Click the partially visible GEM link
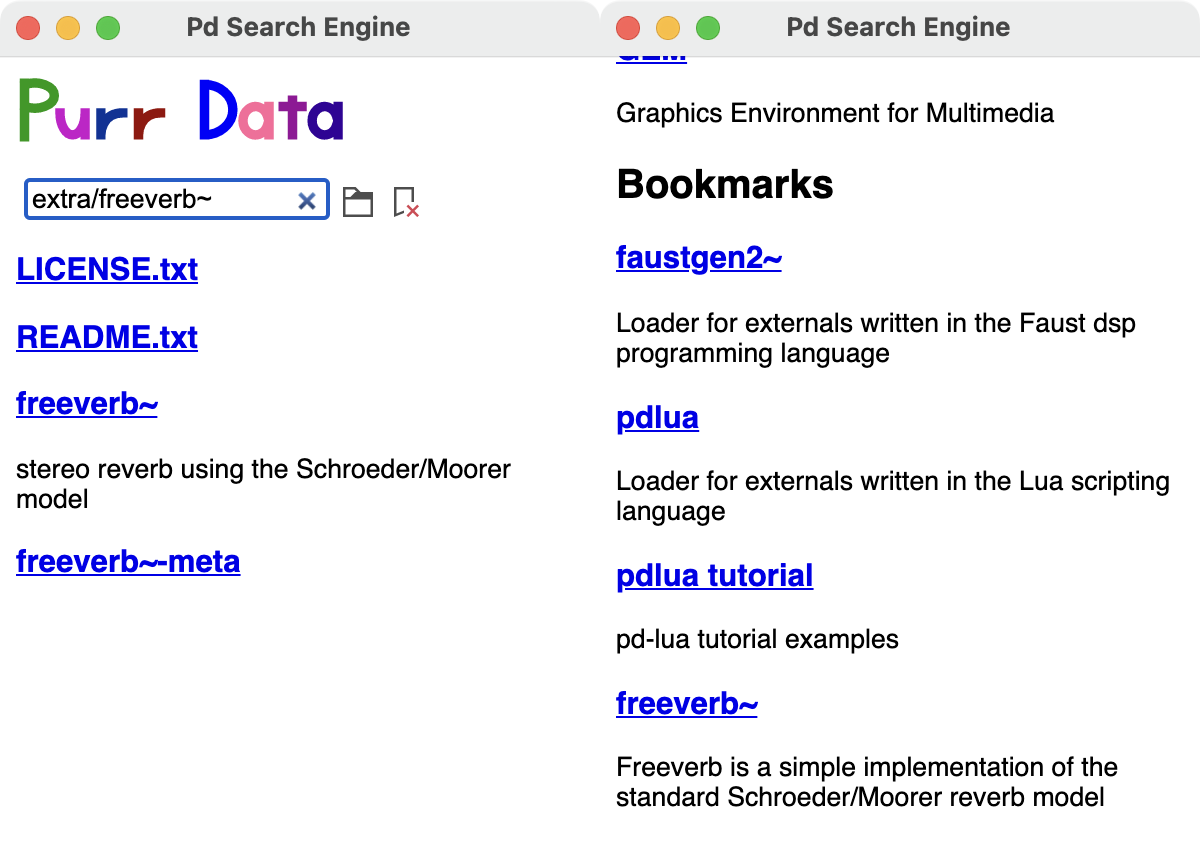 point(652,60)
